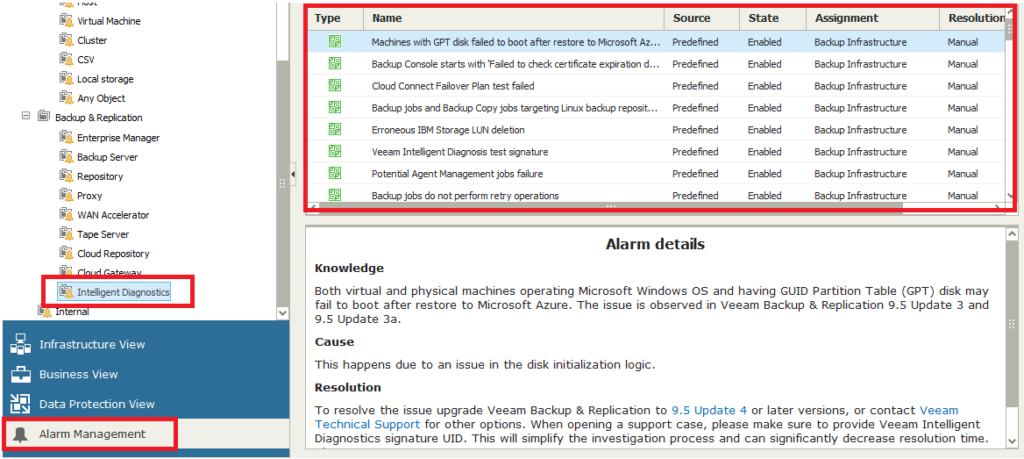Click the WAN Accelerator node icon
Image resolution: width=1024 pixels, height=459 pixels.
[66, 214]
